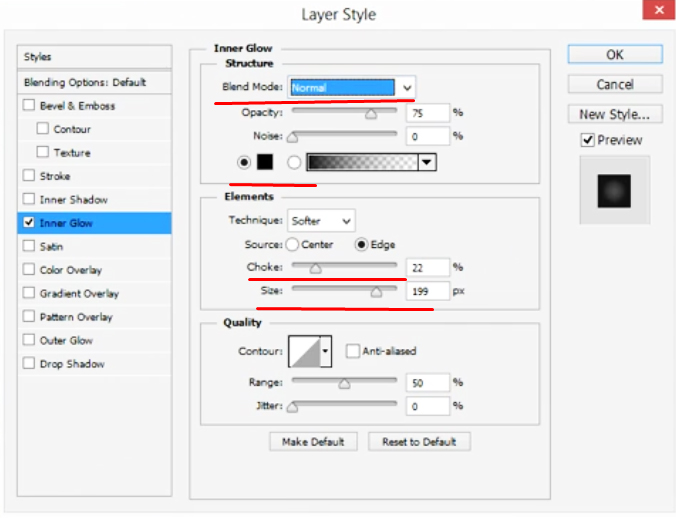
Task: Close the Layer Style dialog
Action: pyautogui.click(x=659, y=9)
